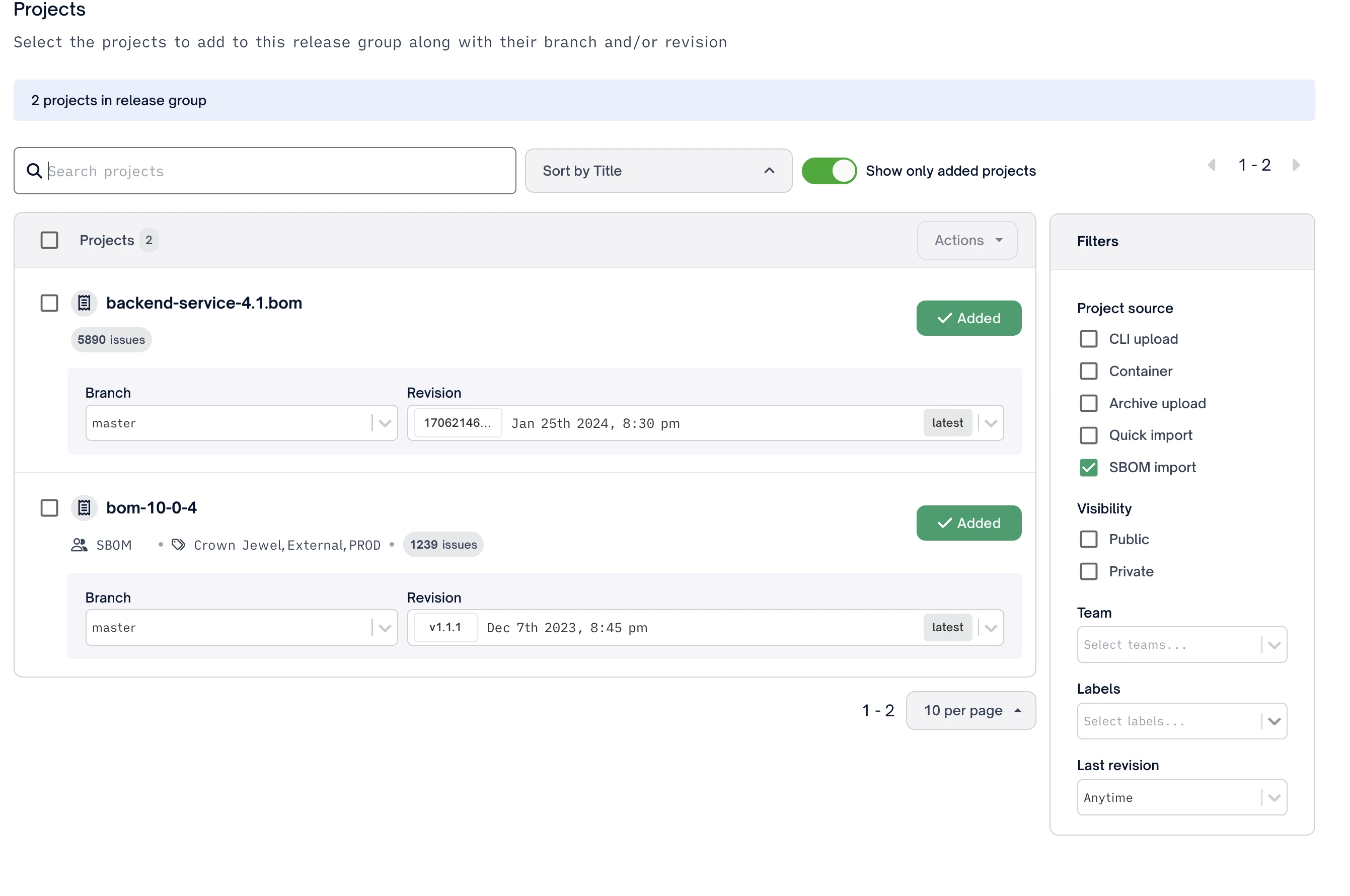Click the checkmark icon inside bom-10-0-4's Added button
The height and width of the screenshot is (896, 1350).
tap(945, 522)
